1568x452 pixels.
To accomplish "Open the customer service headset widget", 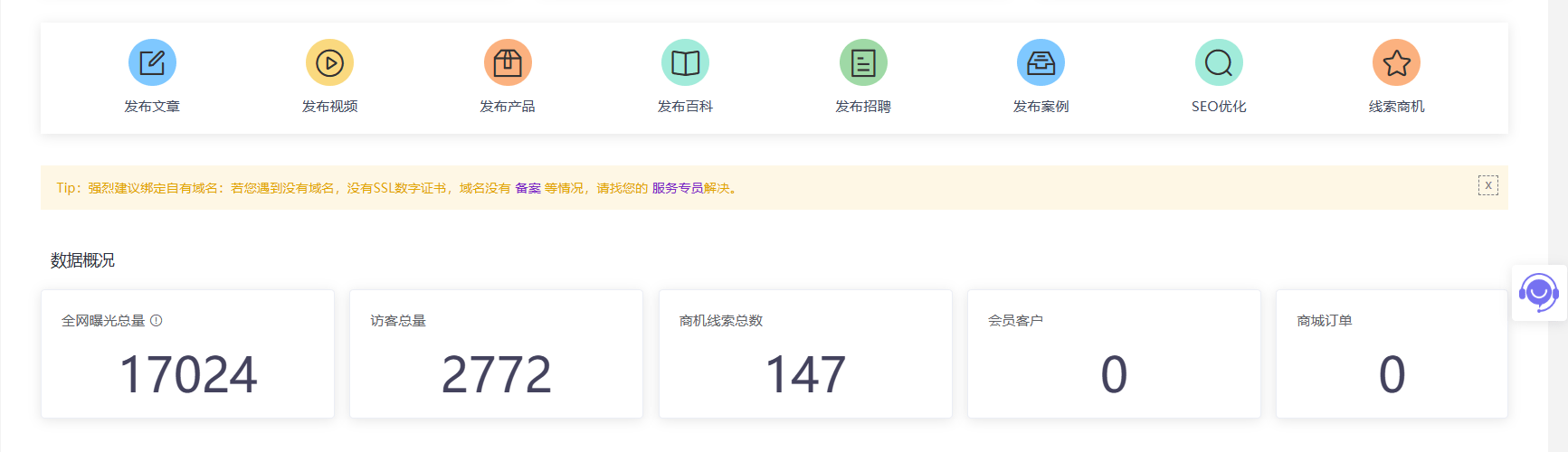I will coord(1538,293).
